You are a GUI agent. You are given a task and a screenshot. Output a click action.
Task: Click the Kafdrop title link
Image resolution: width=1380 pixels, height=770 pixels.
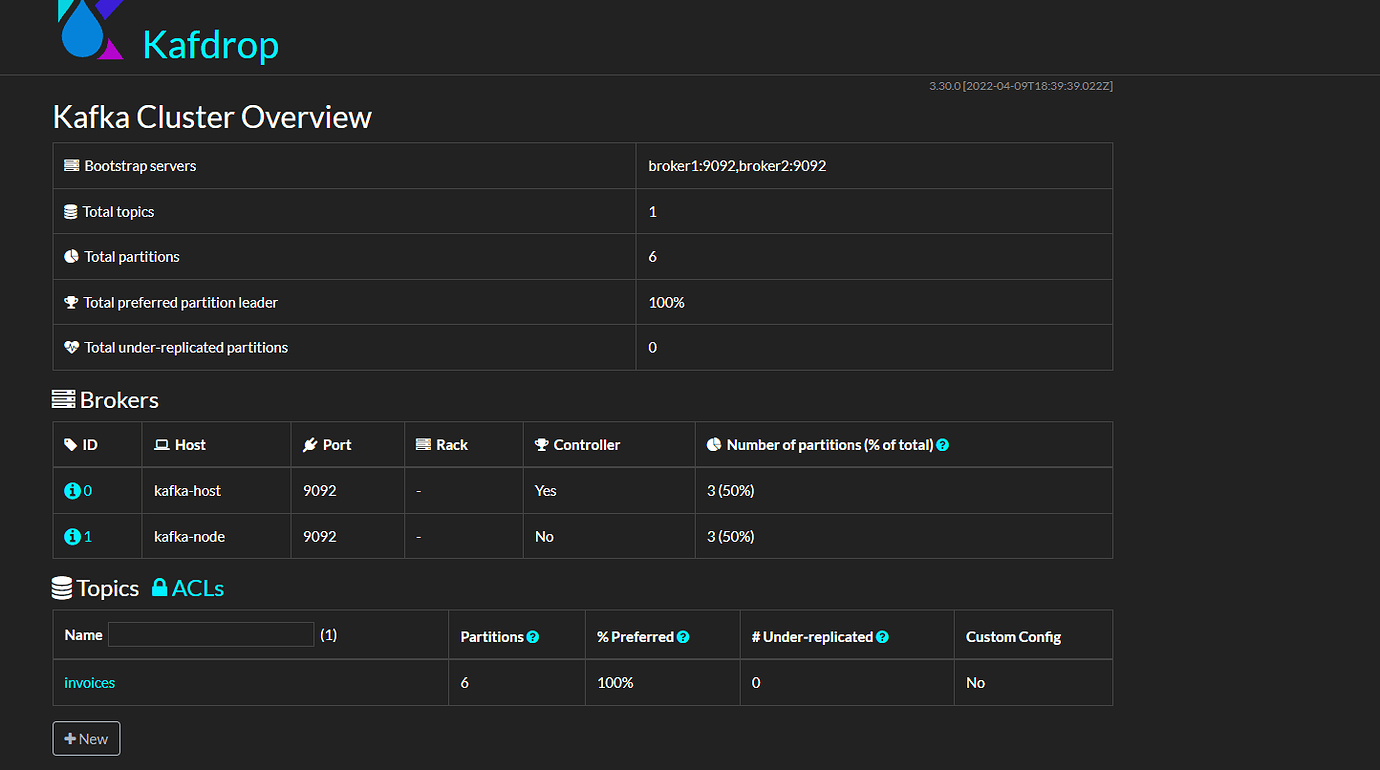click(x=211, y=45)
